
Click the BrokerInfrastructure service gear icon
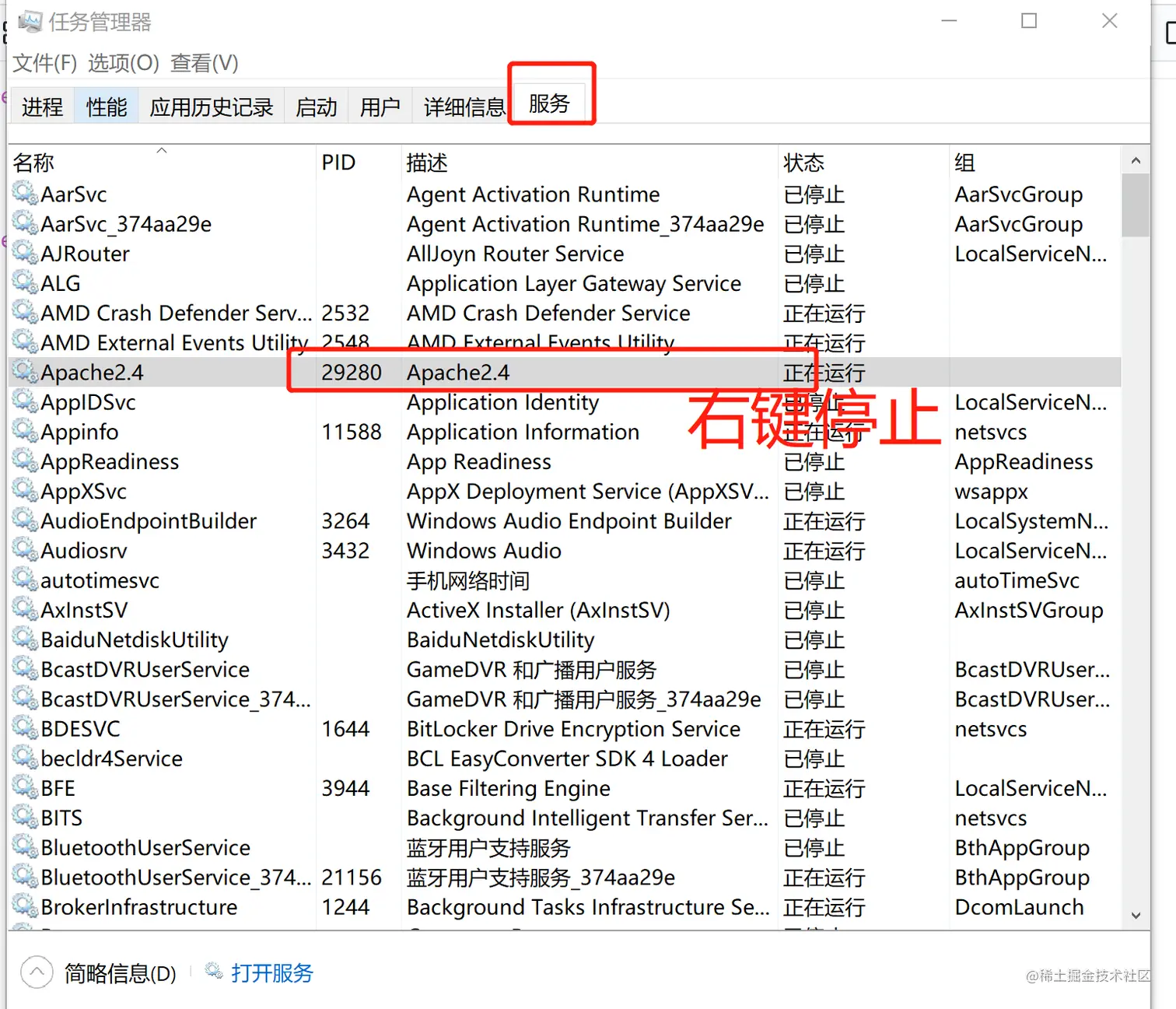click(25, 906)
